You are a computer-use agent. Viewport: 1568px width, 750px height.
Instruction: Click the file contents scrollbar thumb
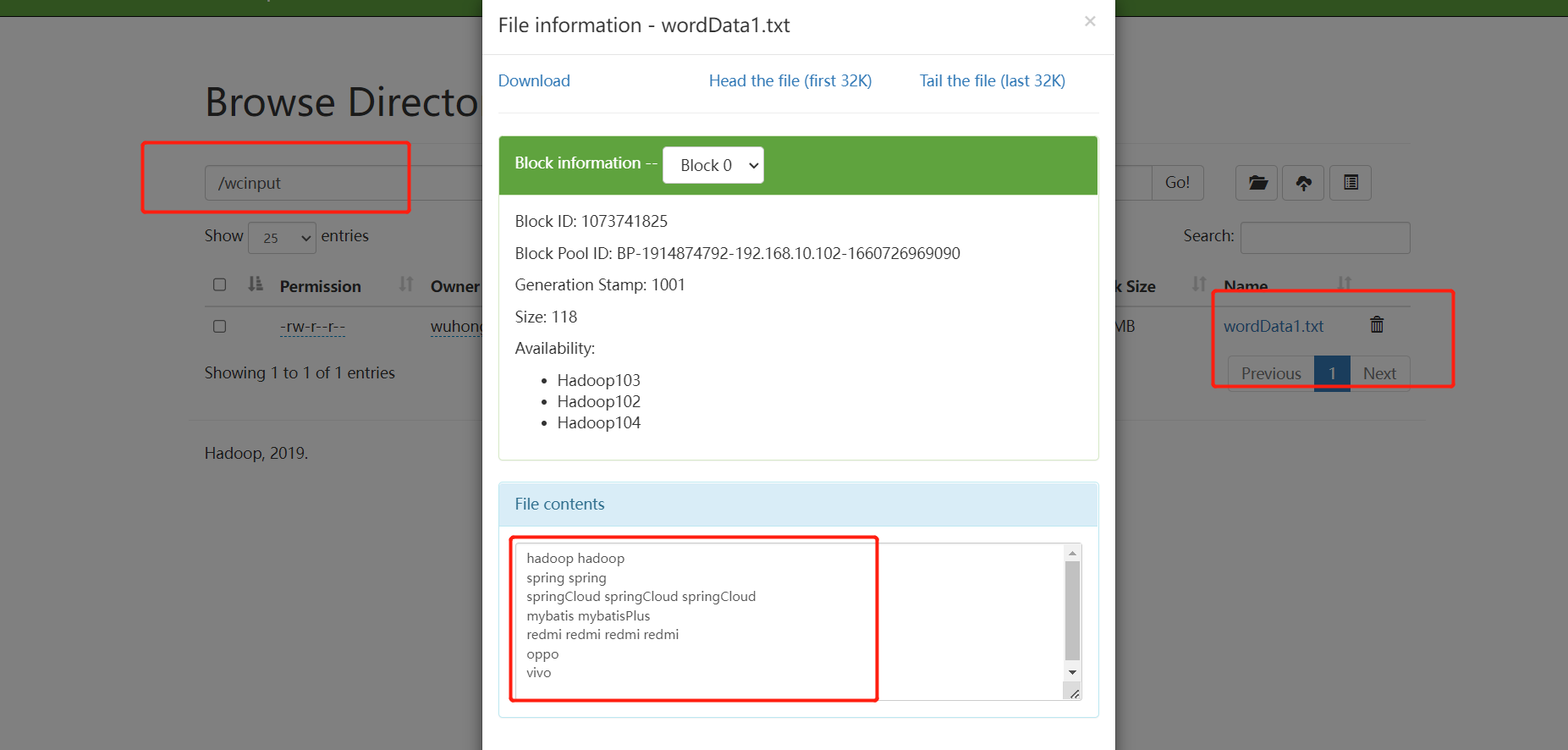1072,610
